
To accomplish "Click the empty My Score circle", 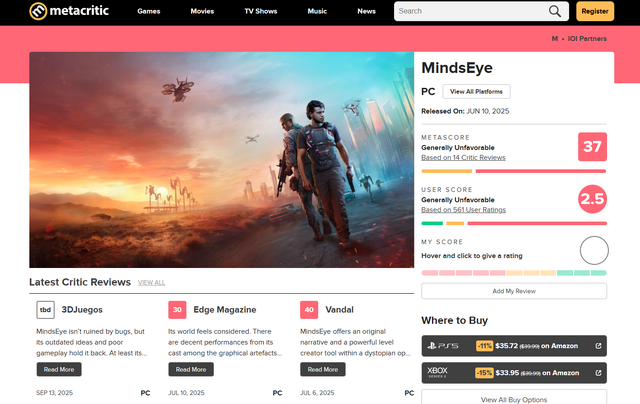I will (593, 250).
